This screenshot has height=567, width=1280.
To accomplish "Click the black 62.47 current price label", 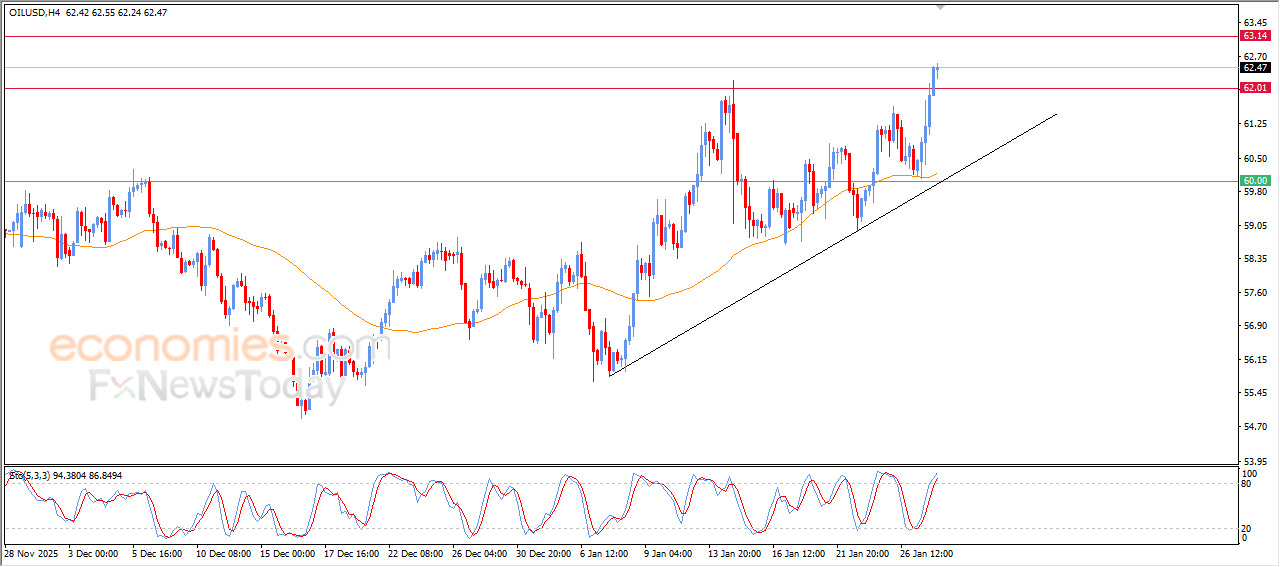I will (x=1254, y=68).
